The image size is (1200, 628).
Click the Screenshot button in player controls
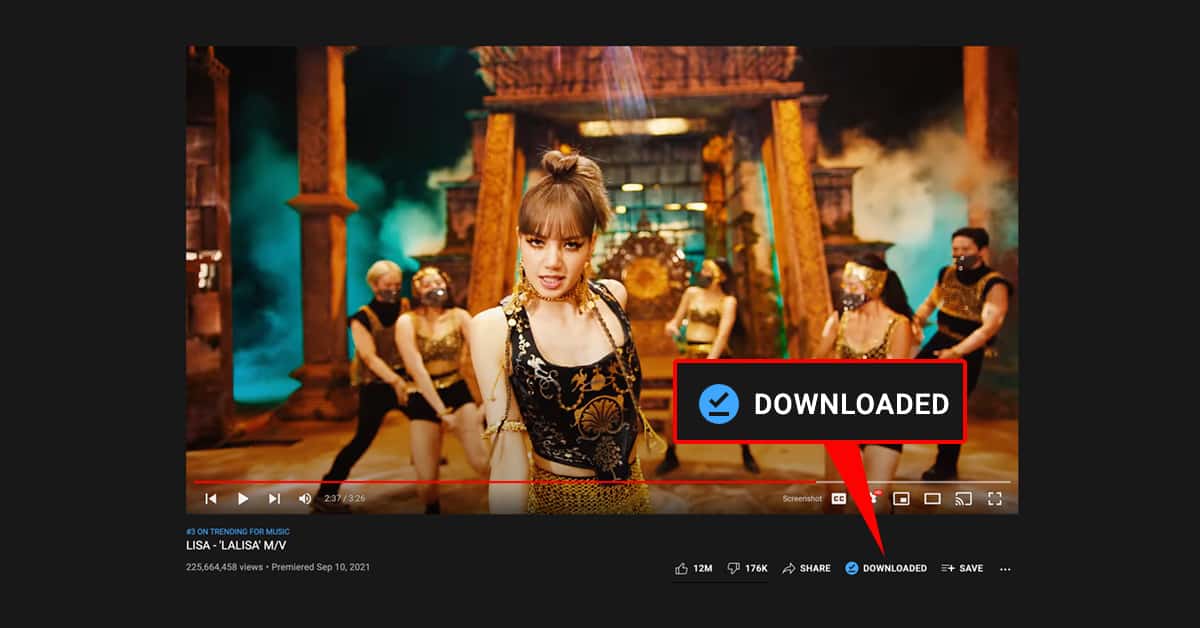802,498
